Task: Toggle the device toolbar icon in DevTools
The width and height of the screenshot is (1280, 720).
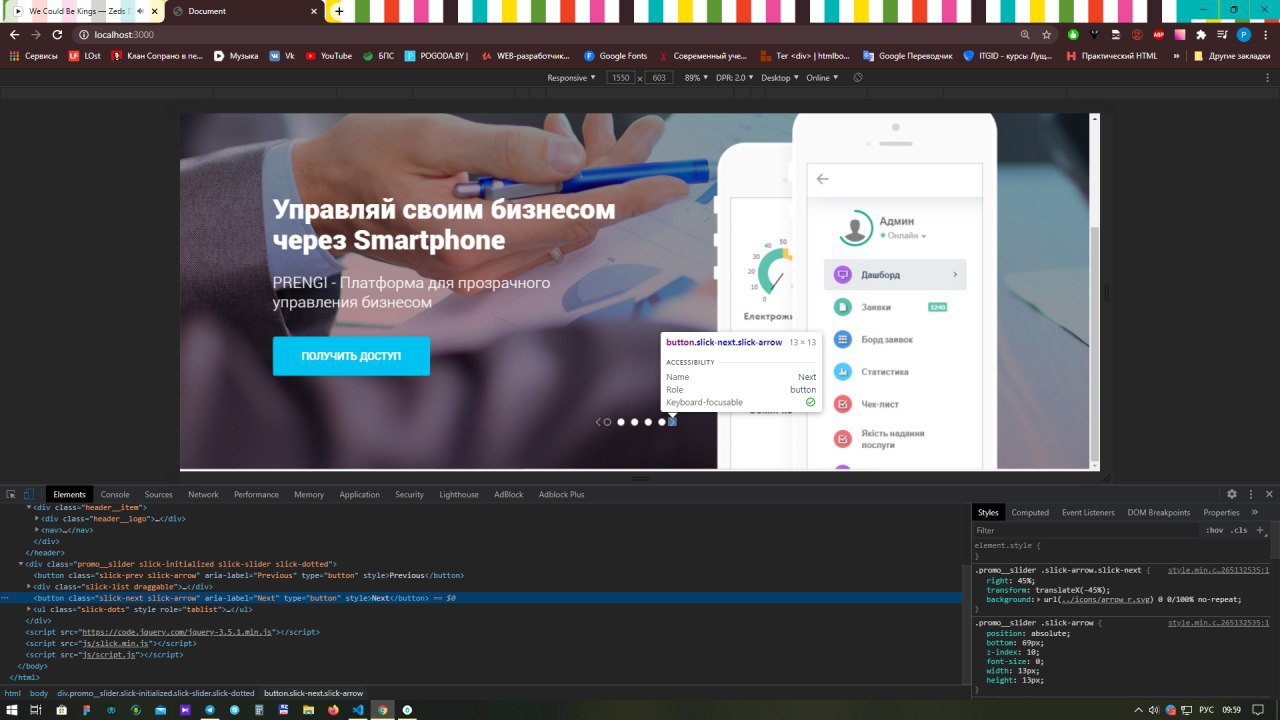Action: [x=28, y=494]
